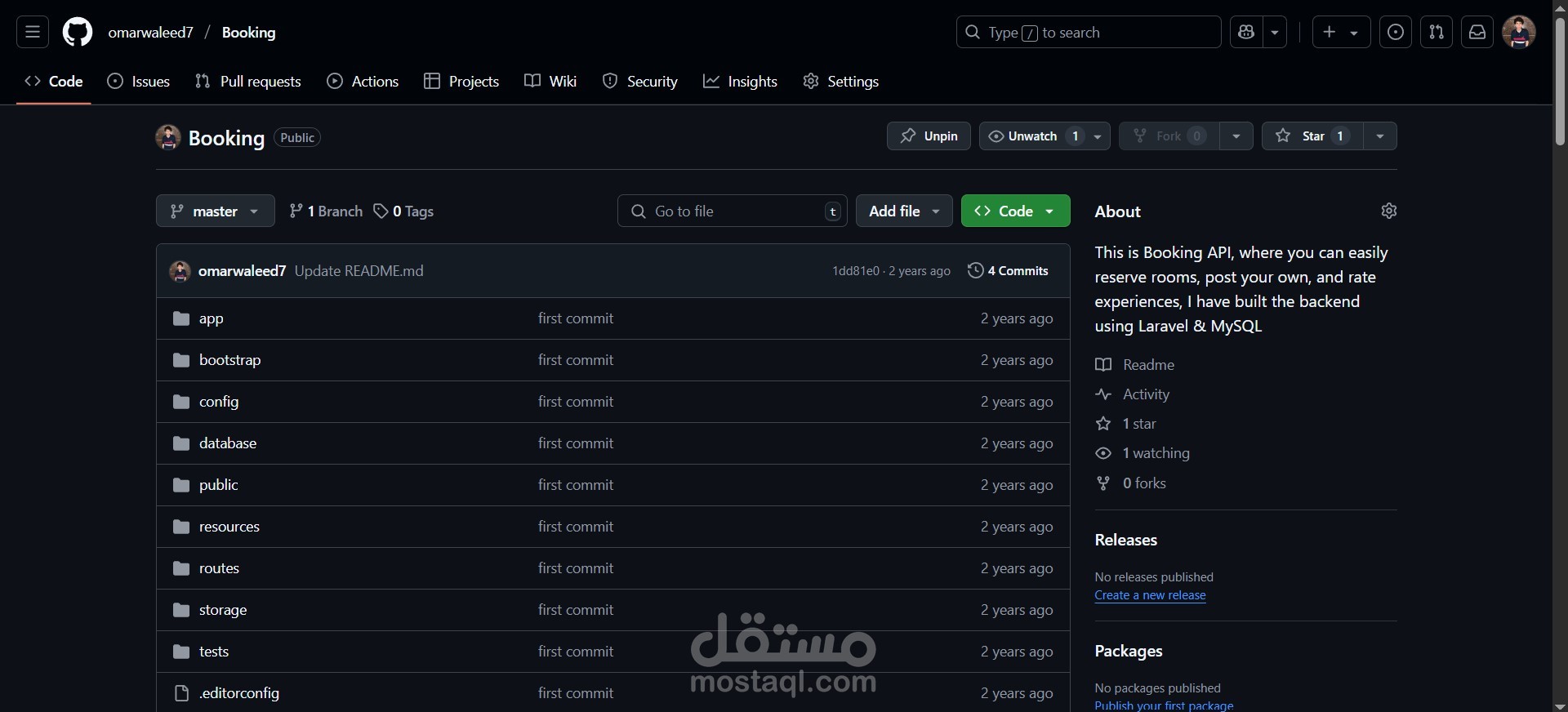View the 0 forks link
Screen dimensions: 1568x712
(1130, 483)
